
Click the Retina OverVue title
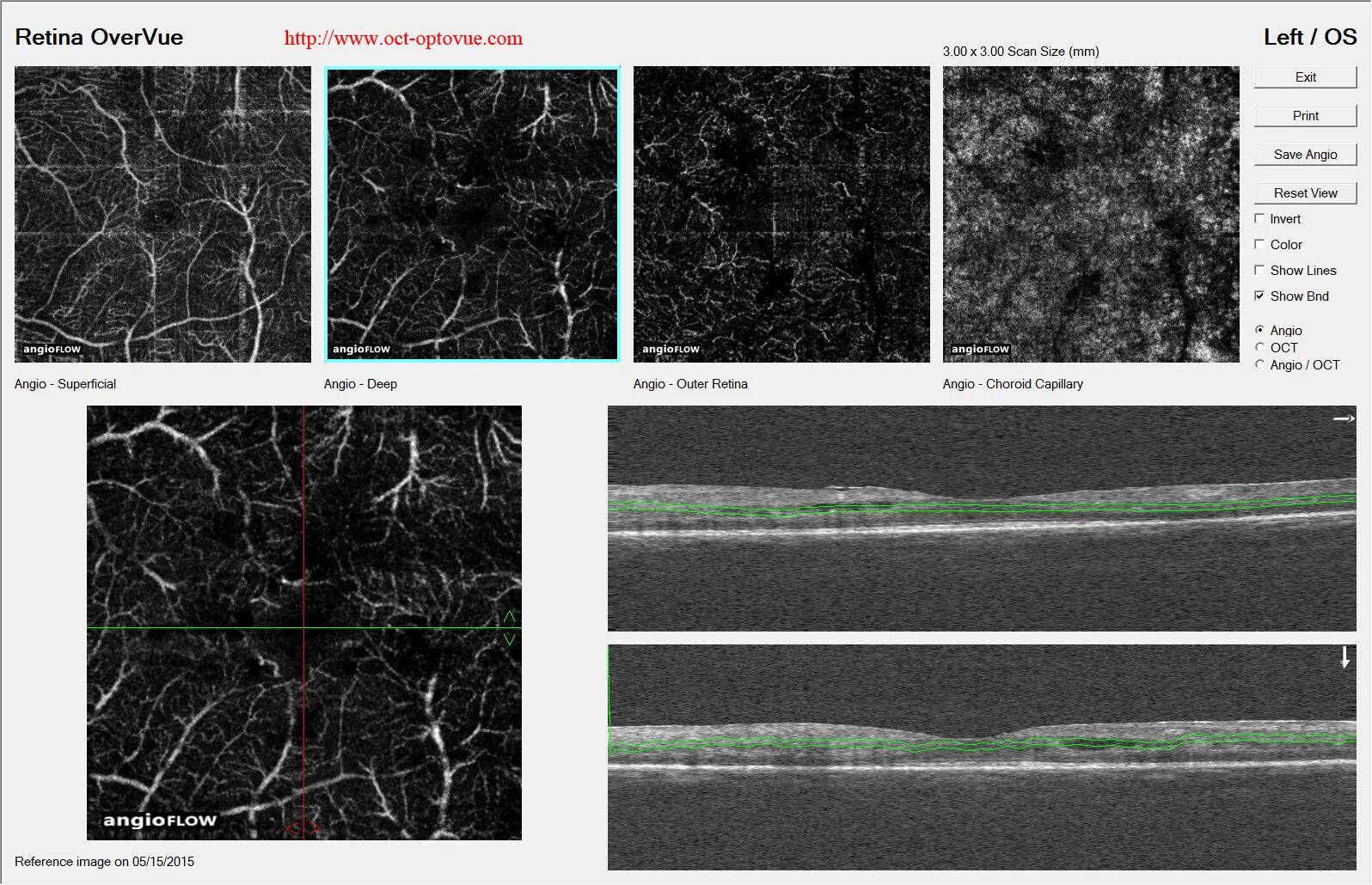[x=99, y=37]
